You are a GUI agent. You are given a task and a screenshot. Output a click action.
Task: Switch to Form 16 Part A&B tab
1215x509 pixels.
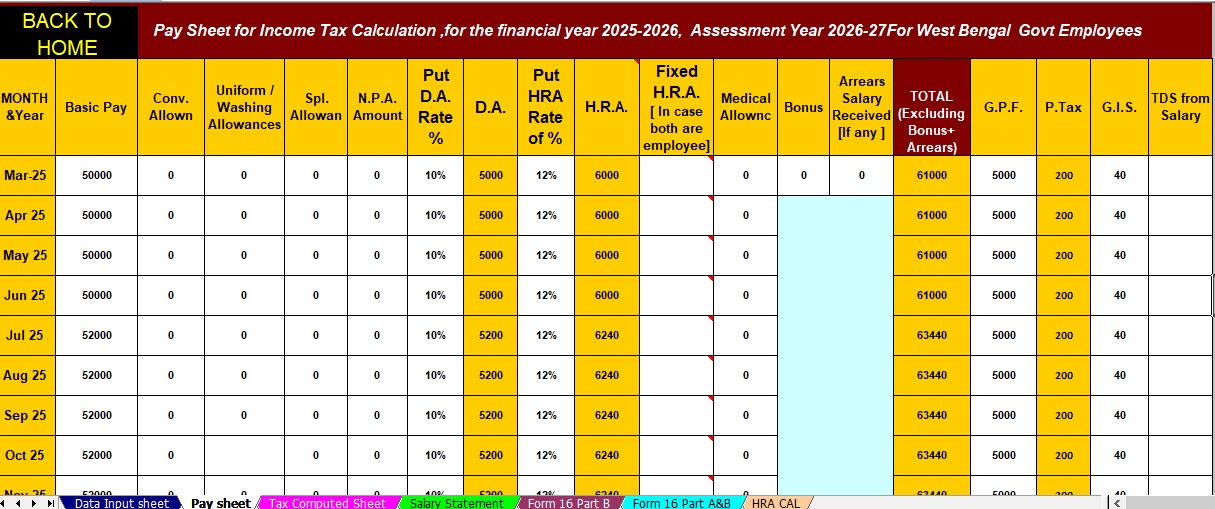(681, 503)
